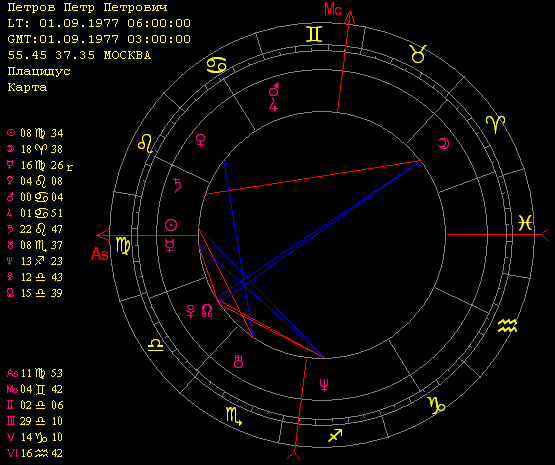
Task: Click the Pisces sign on the outer ring
Action: [x=525, y=223]
